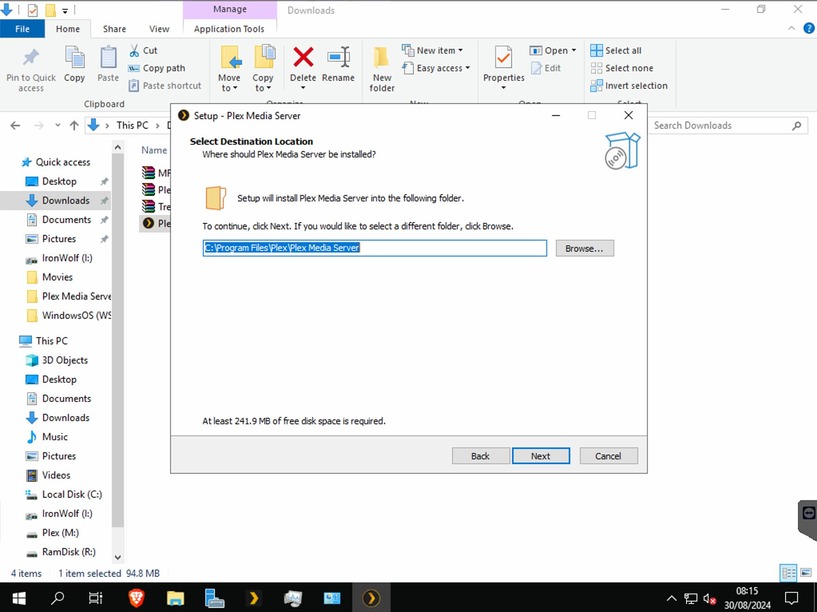Switch to the Share ribbon tab

114,29
